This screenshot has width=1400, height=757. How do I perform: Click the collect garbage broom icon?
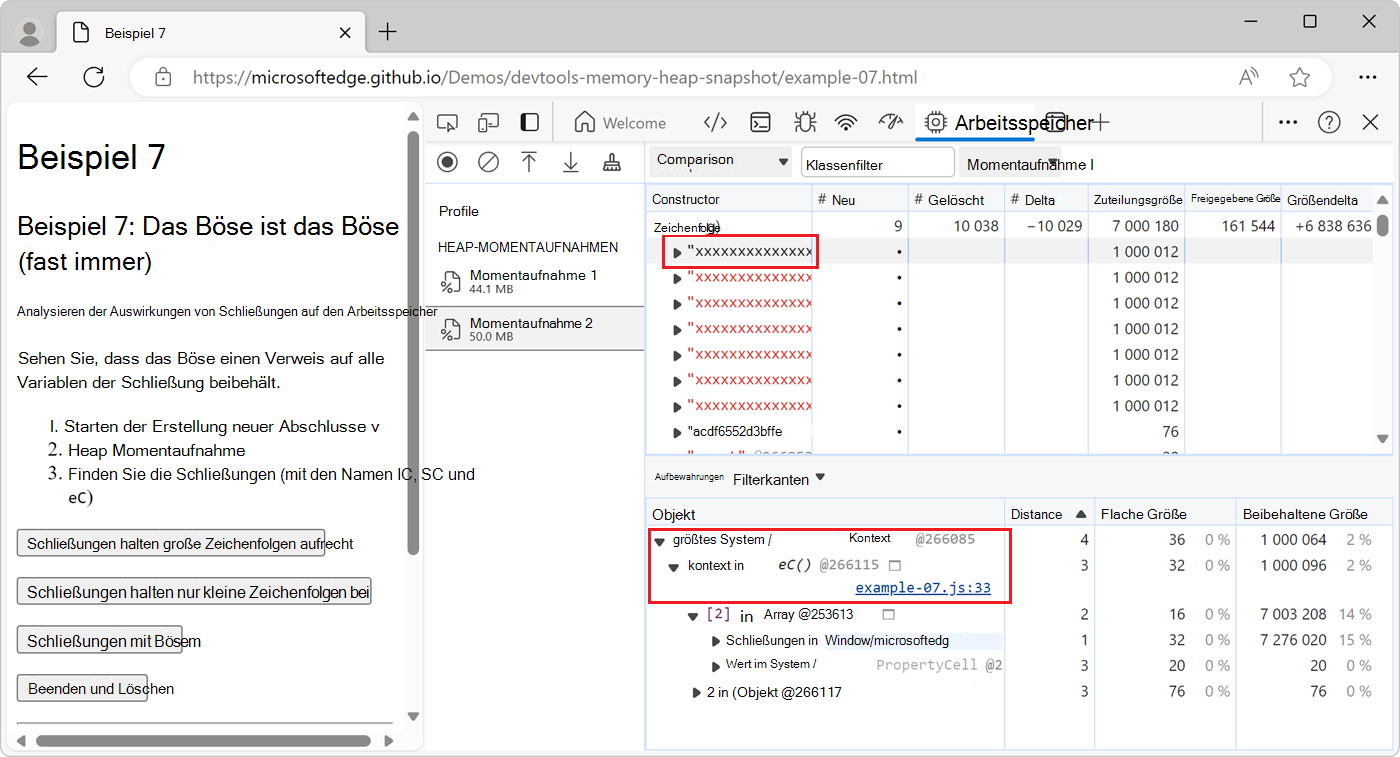611,162
